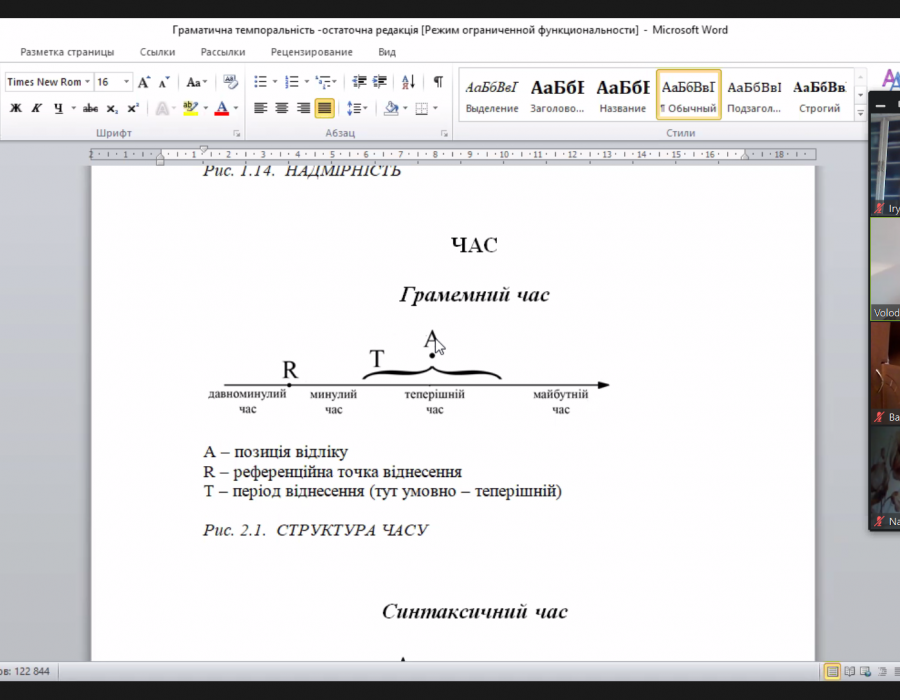This screenshot has height=700, width=900.
Task: Expand the line spacing dropdown
Action: click(x=363, y=108)
